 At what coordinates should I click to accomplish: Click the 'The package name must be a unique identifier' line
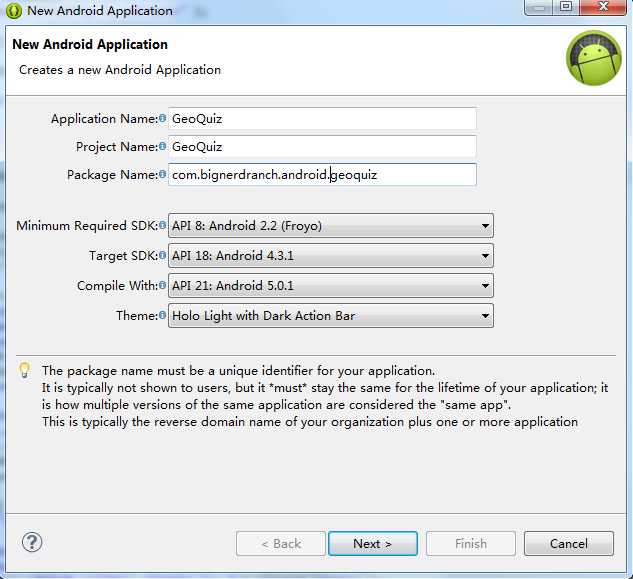tap(238, 371)
